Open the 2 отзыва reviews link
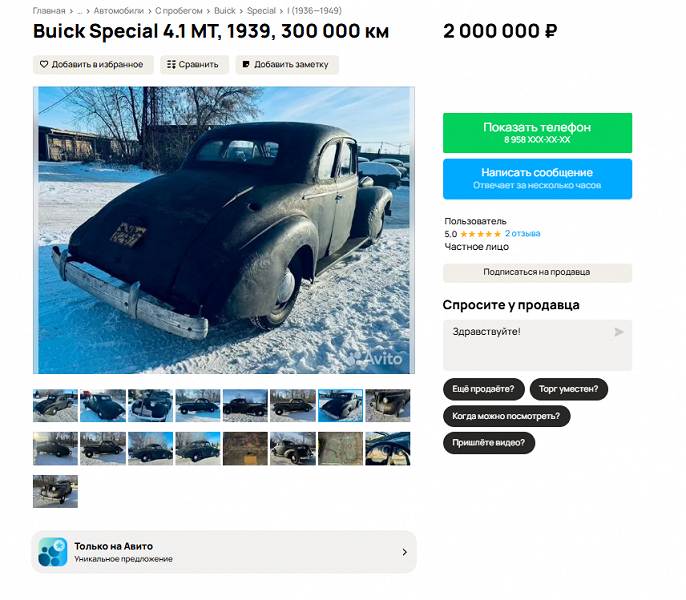 pos(522,234)
